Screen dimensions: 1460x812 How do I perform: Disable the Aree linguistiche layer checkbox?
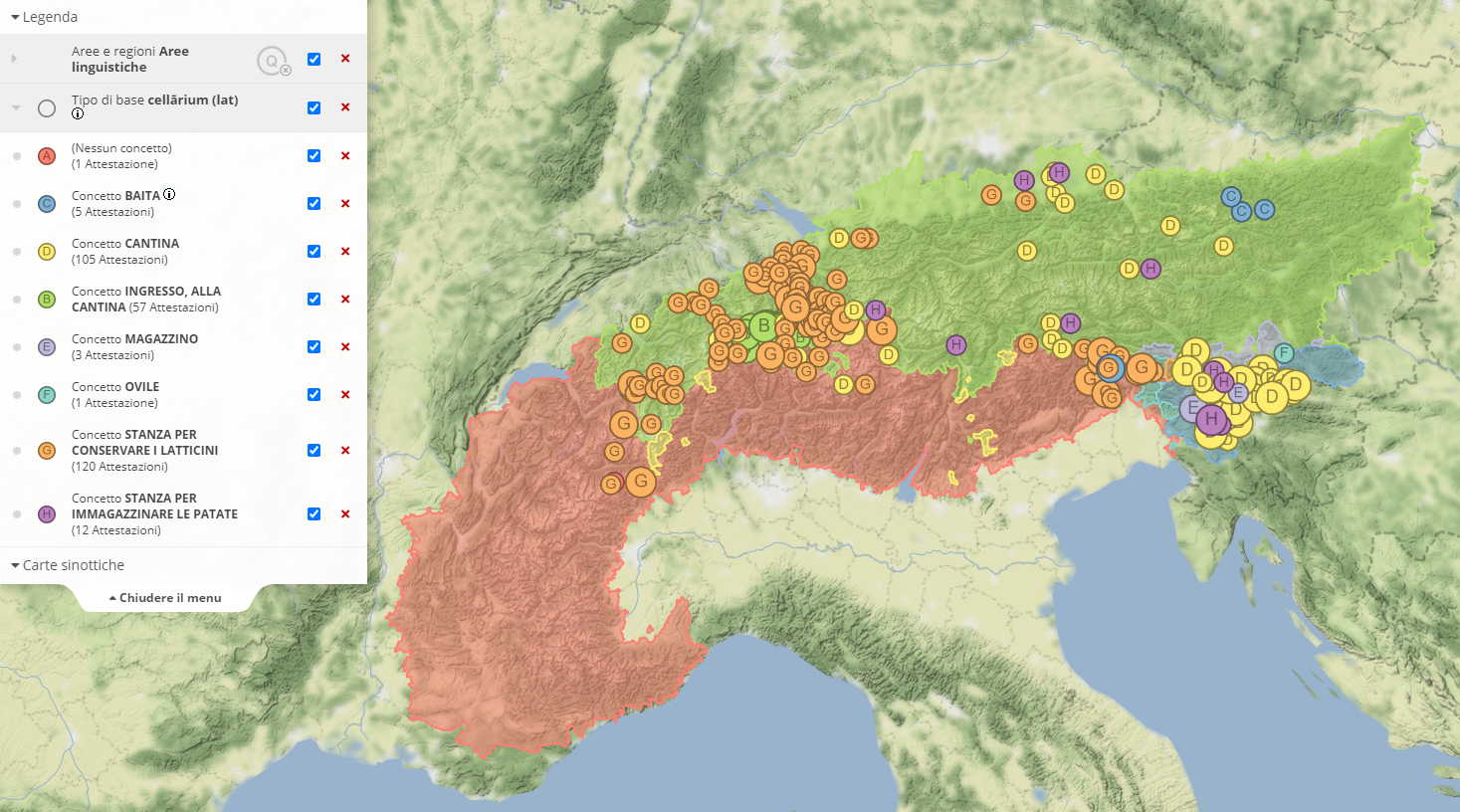pyautogui.click(x=313, y=60)
